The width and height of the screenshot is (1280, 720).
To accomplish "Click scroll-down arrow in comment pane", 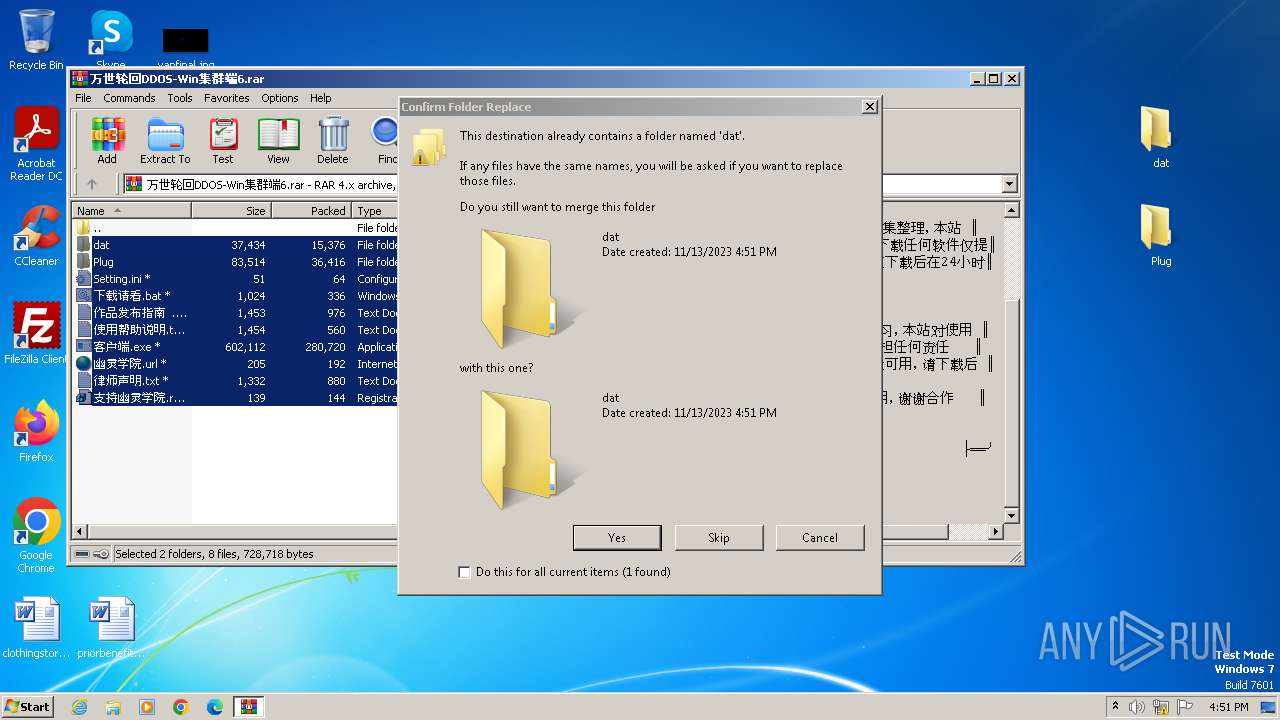I will (x=1011, y=516).
